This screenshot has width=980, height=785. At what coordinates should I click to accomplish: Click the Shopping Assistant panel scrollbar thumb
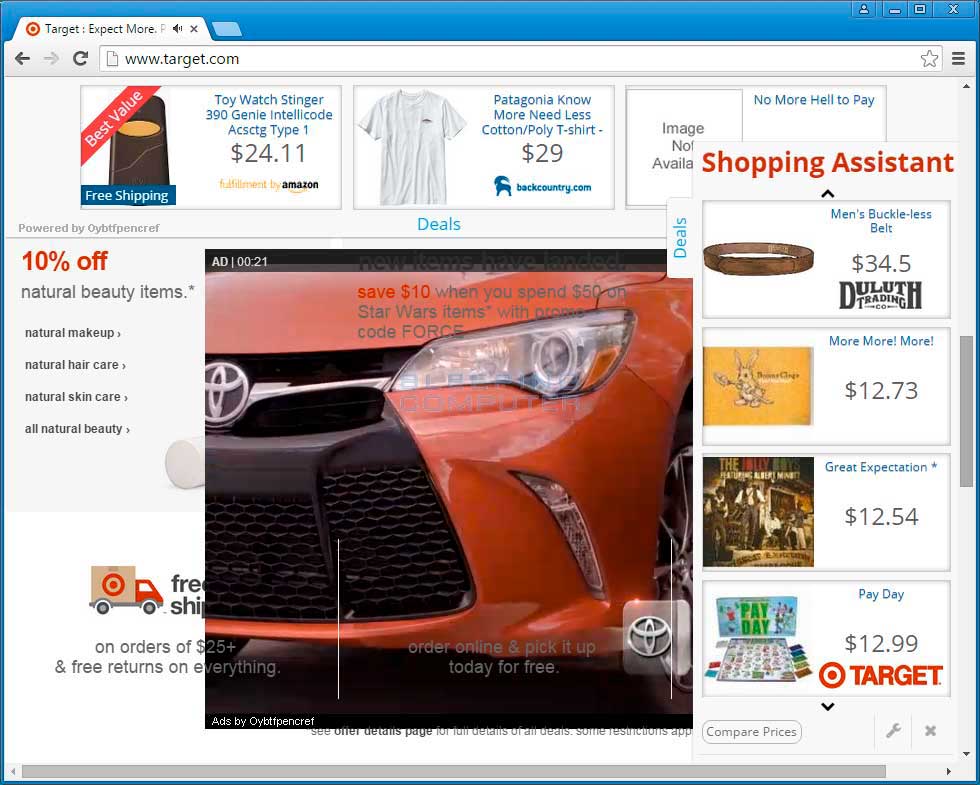[x=966, y=411]
